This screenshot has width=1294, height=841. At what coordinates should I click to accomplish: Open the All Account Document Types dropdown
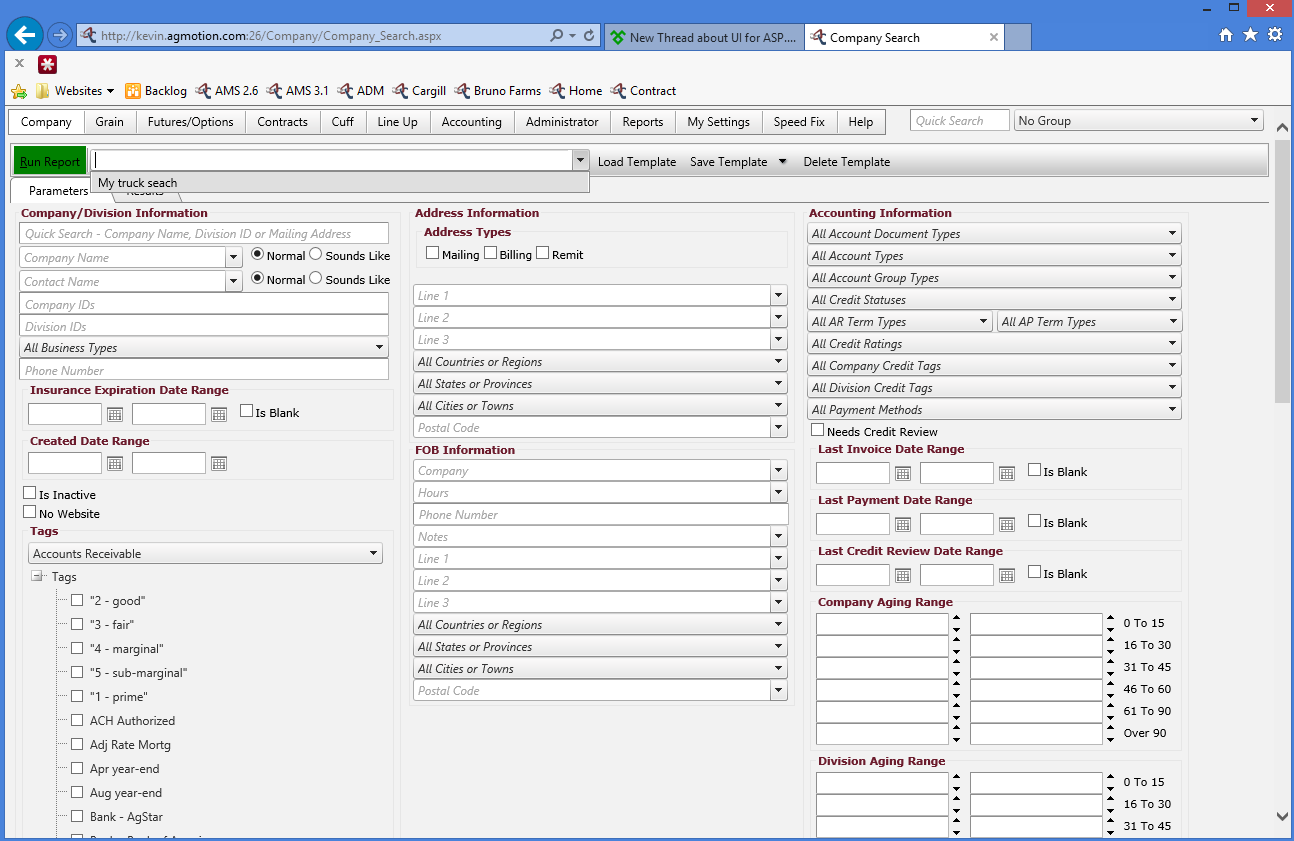coord(994,234)
